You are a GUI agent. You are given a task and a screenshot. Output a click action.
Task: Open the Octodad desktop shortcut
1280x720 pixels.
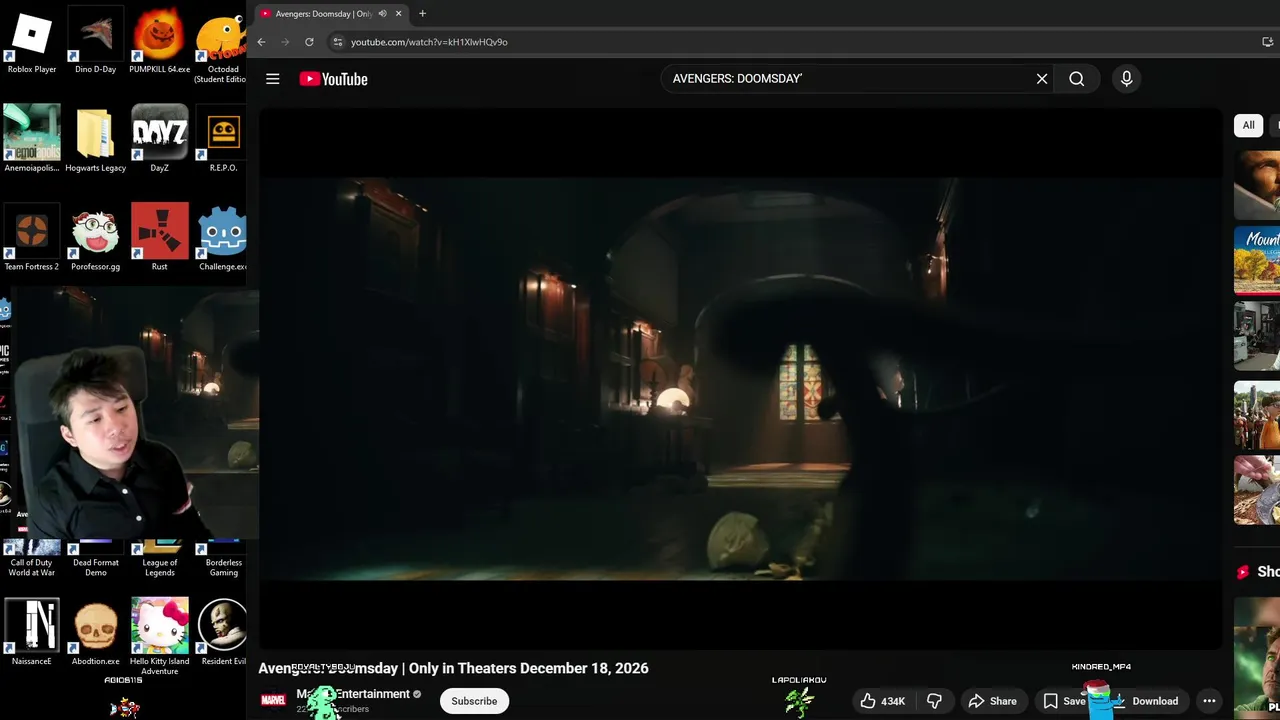point(221,46)
